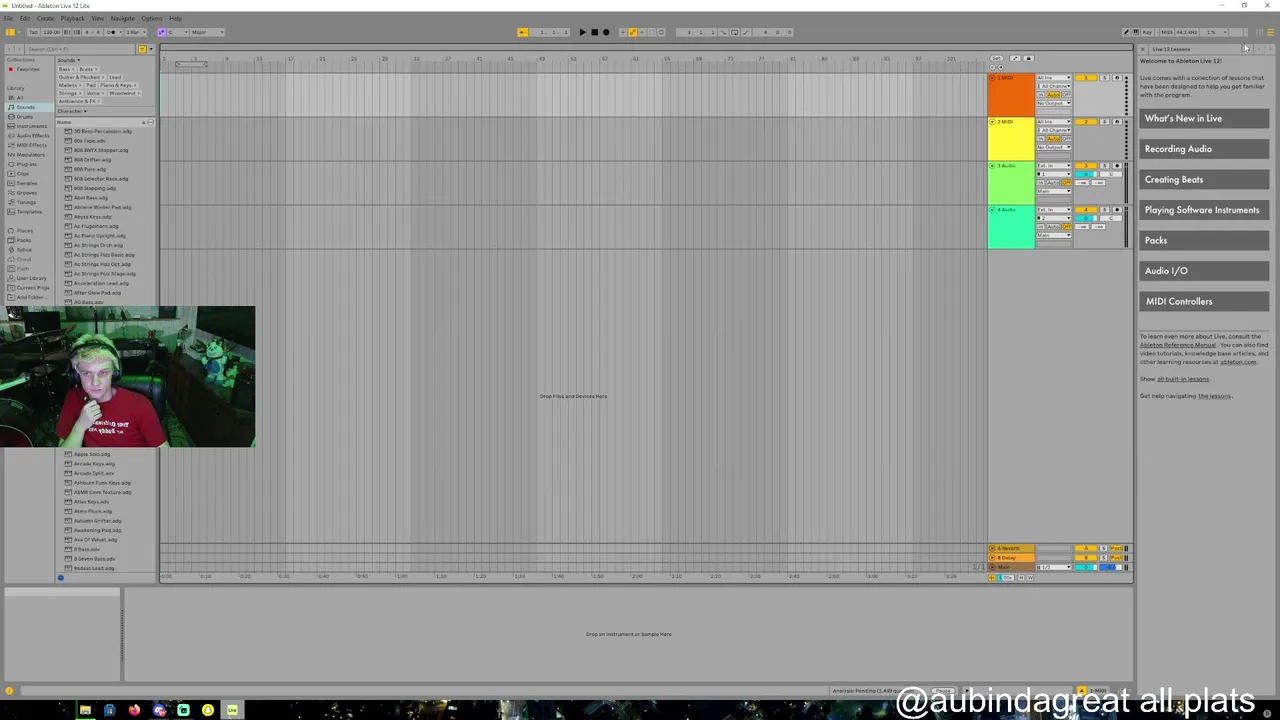Open 3 Audio Ext. In input dropdown
The width and height of the screenshot is (1280, 720).
[1054, 166]
